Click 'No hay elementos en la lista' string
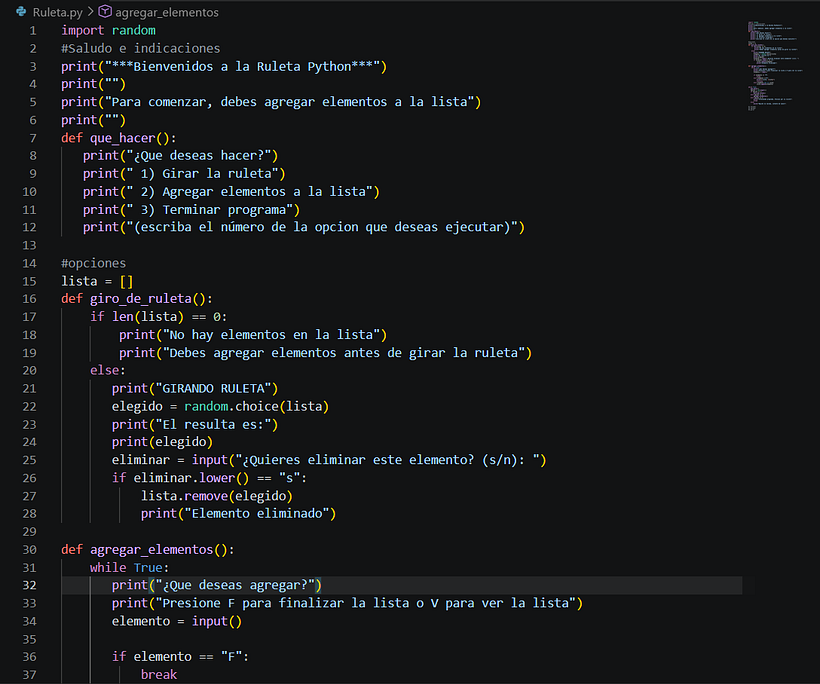 271,335
